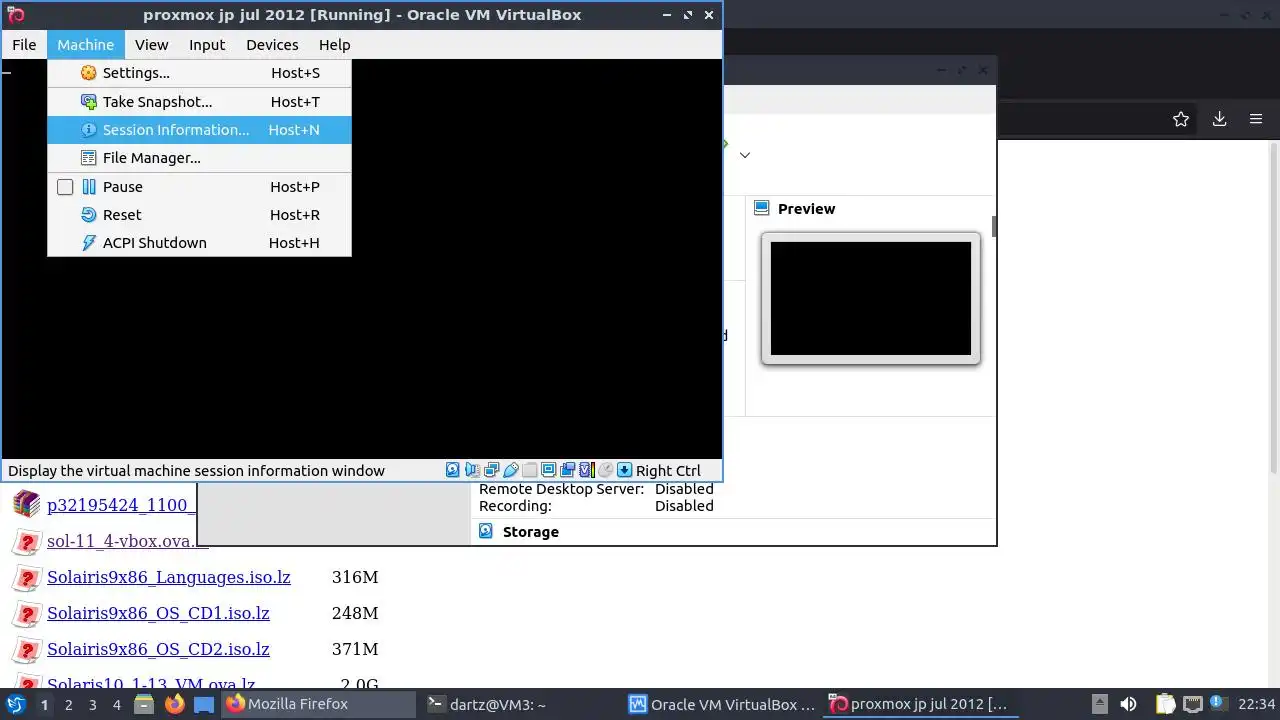Bookmark this page with Firefox star icon
The image size is (1280, 720).
pos(1181,119)
